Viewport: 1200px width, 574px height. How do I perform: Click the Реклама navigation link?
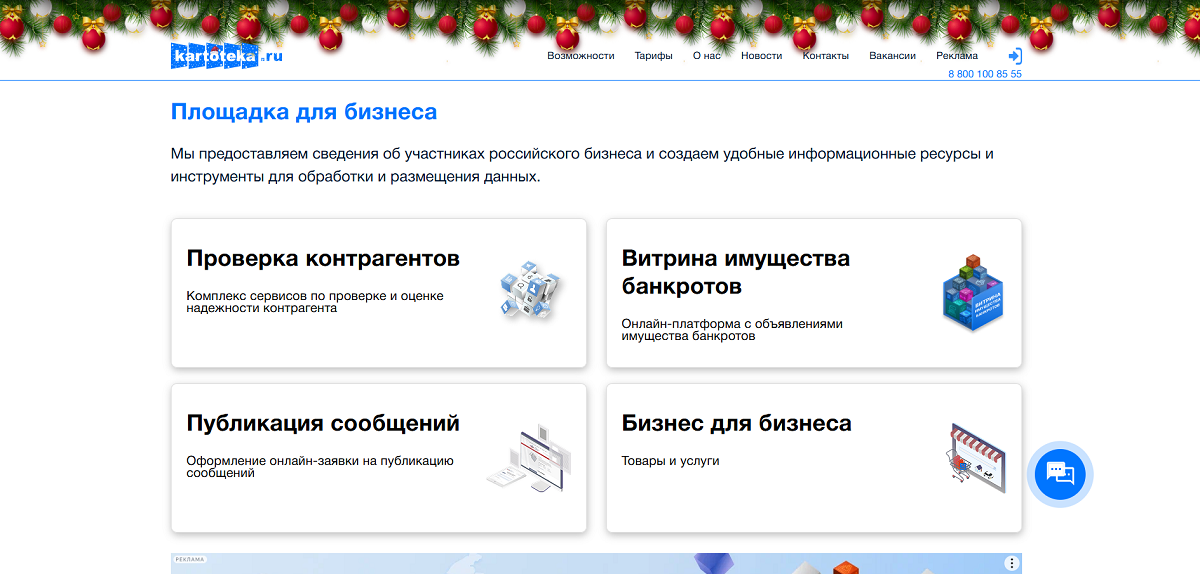(957, 56)
